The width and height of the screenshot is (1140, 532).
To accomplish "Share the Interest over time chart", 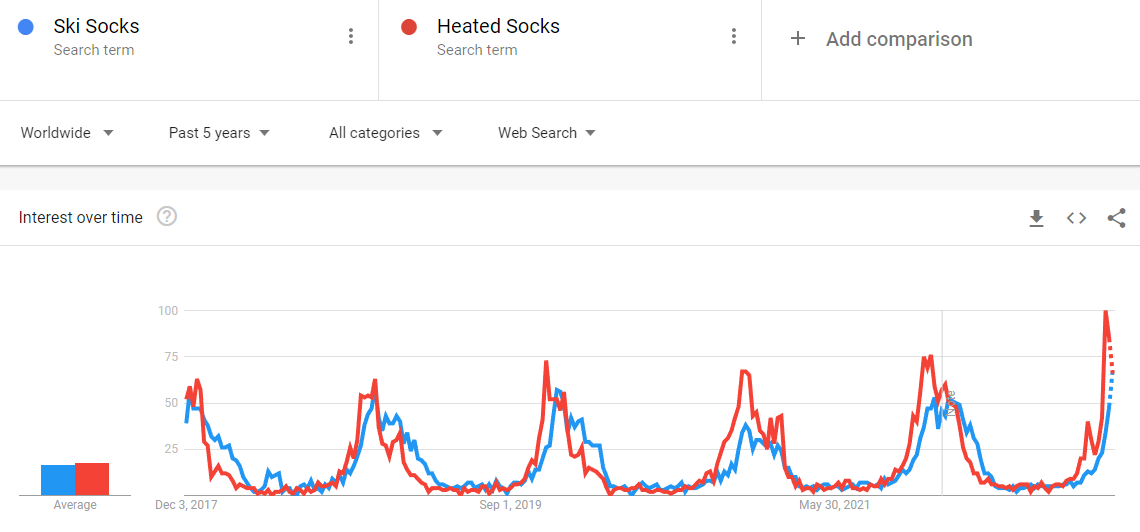I will pyautogui.click(x=1116, y=218).
